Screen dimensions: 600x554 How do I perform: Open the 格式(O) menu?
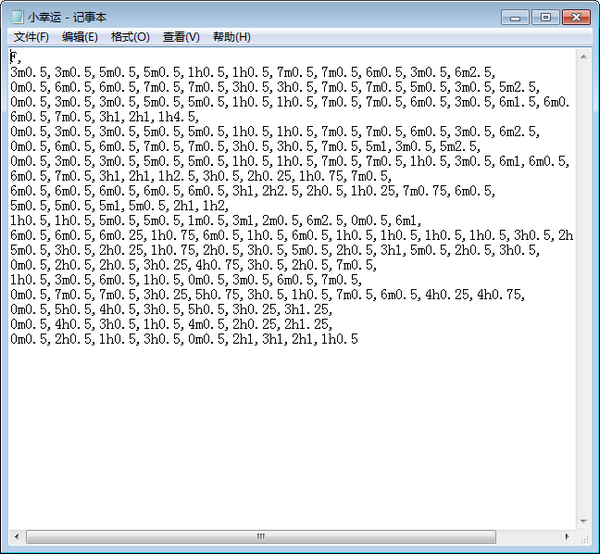(x=130, y=37)
